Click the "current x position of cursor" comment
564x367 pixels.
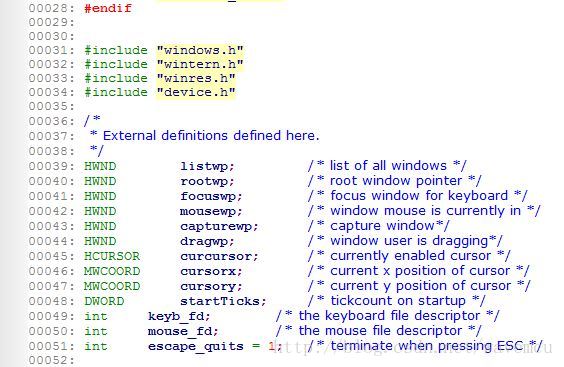point(420,271)
